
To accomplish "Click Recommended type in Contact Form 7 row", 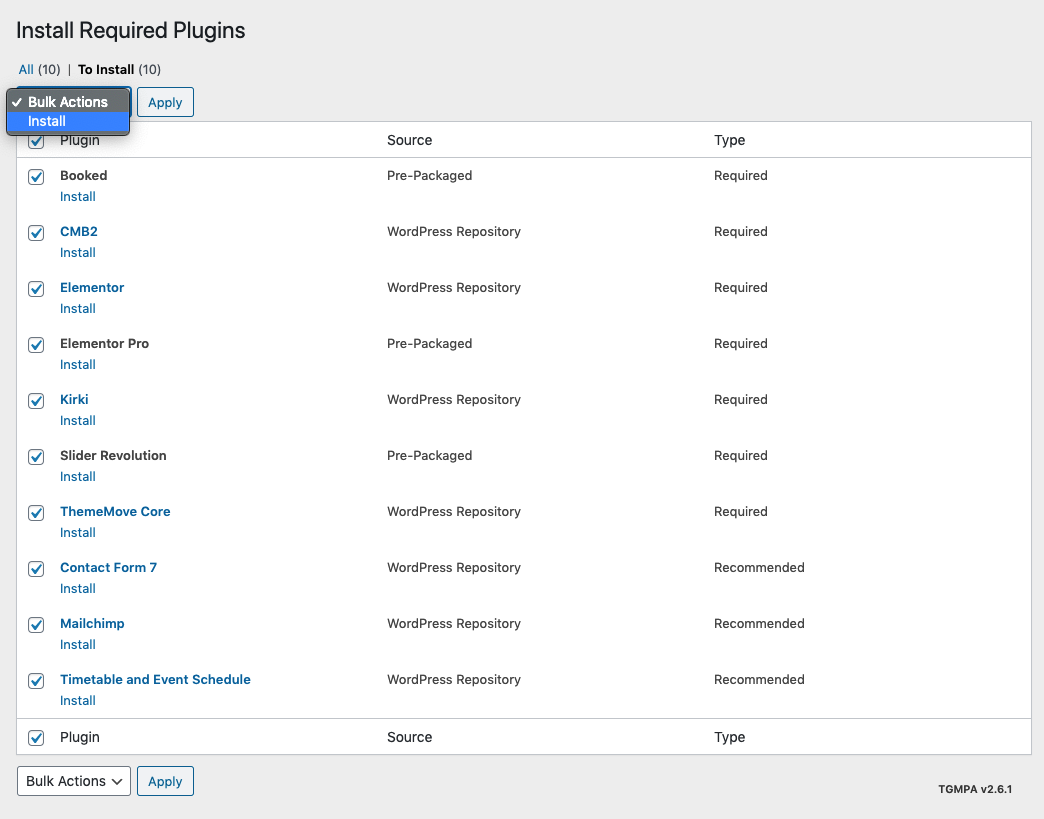I will pyautogui.click(x=759, y=567).
